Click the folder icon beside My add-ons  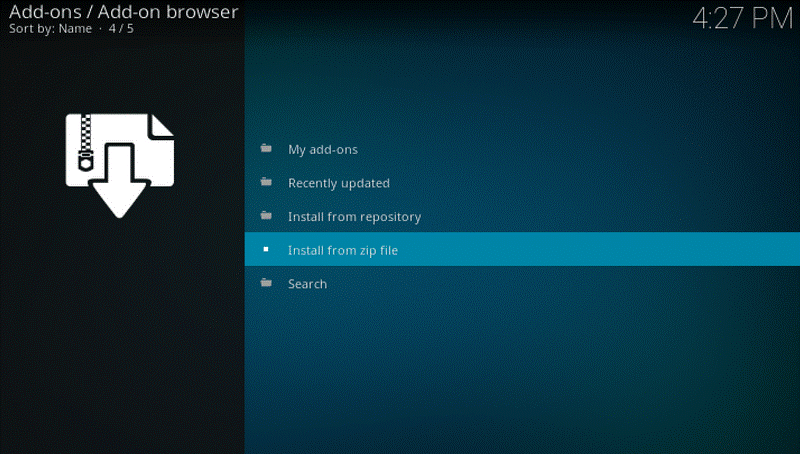266,149
